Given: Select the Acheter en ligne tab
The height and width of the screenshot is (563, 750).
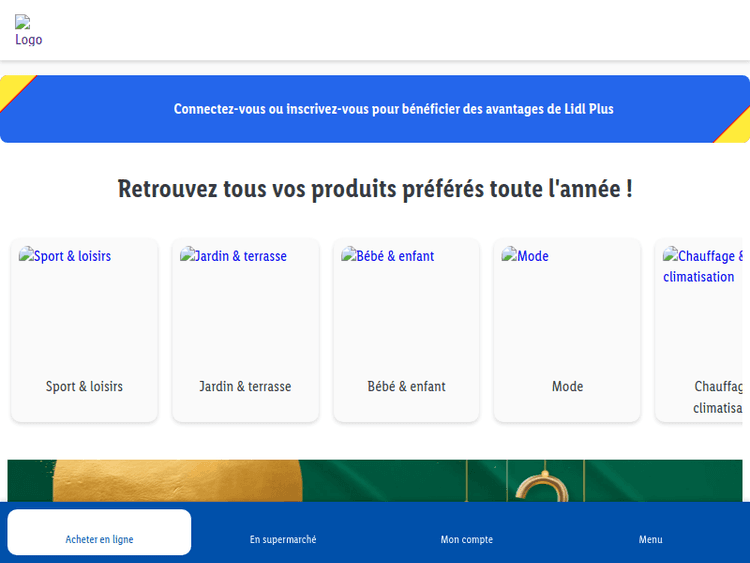Looking at the screenshot, I should tap(99, 539).
